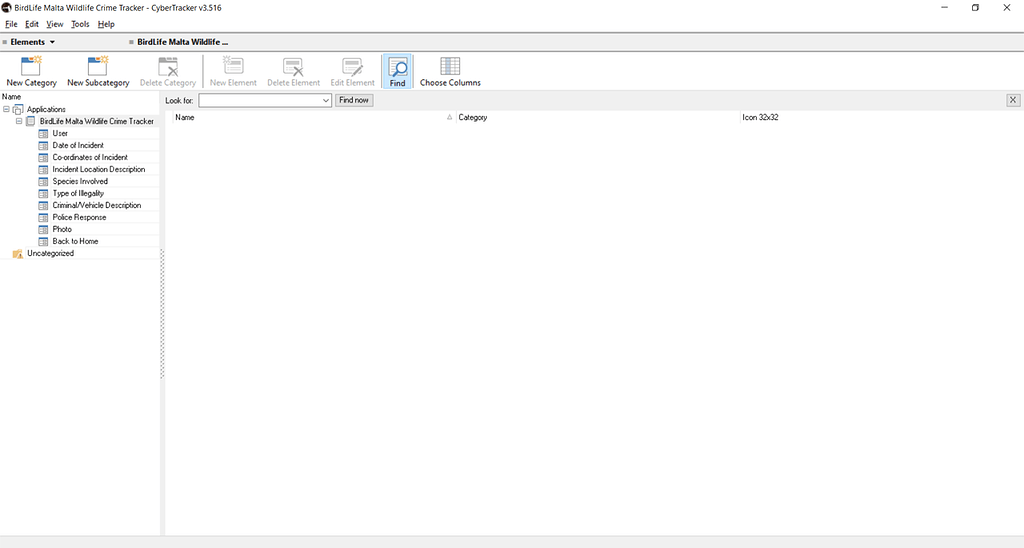
Task: Minimize the CyberTracker window
Action: point(944,8)
